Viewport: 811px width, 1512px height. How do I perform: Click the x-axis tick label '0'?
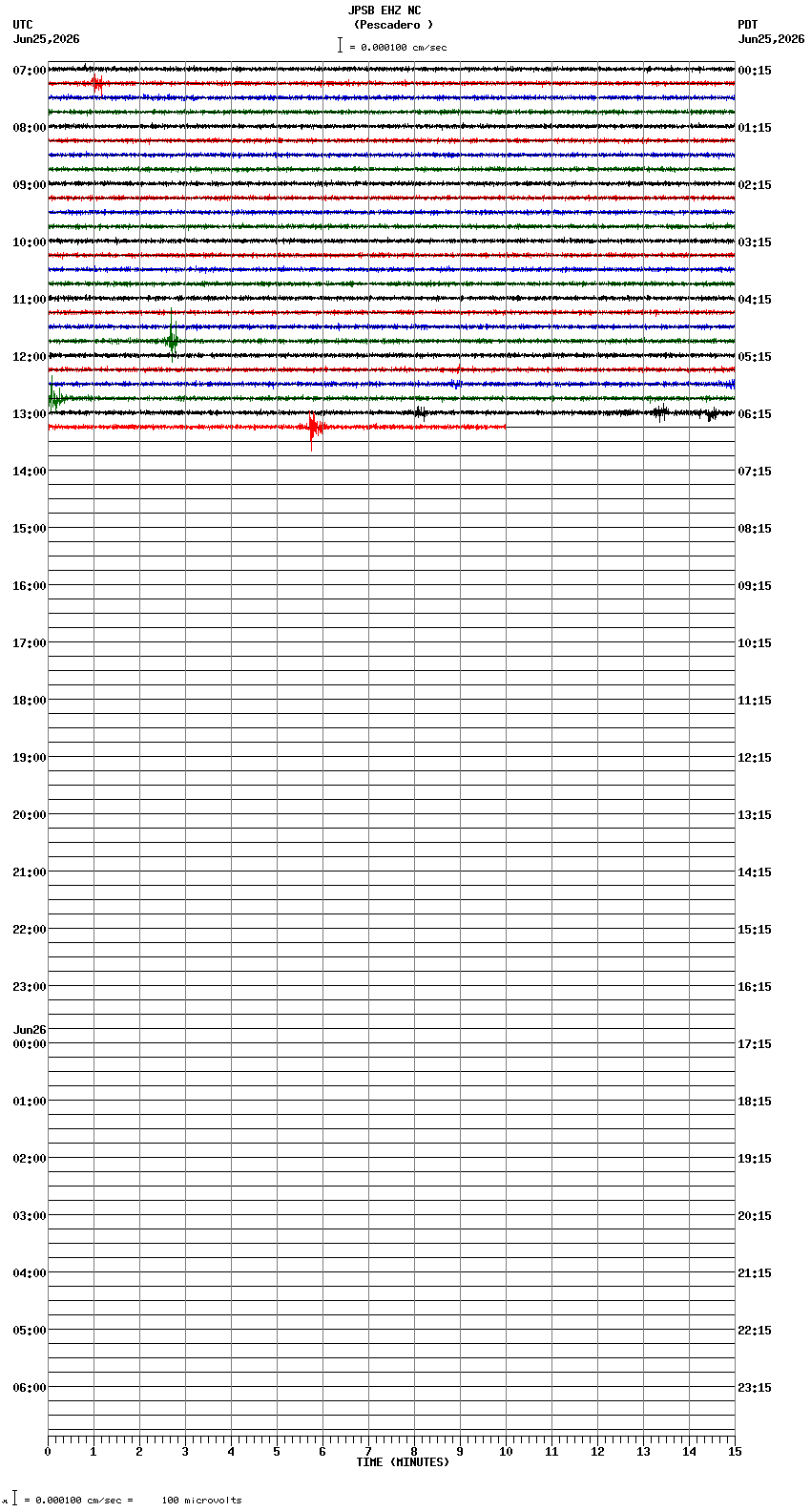click(x=48, y=1452)
